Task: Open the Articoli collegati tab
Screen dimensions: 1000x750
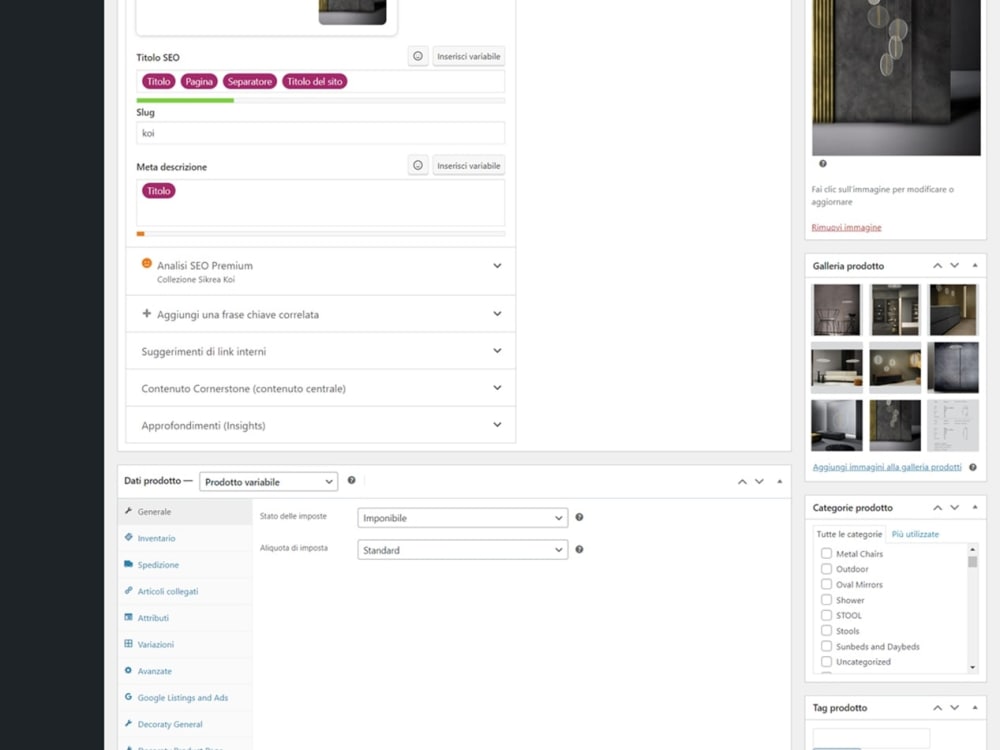Action: [x=185, y=591]
